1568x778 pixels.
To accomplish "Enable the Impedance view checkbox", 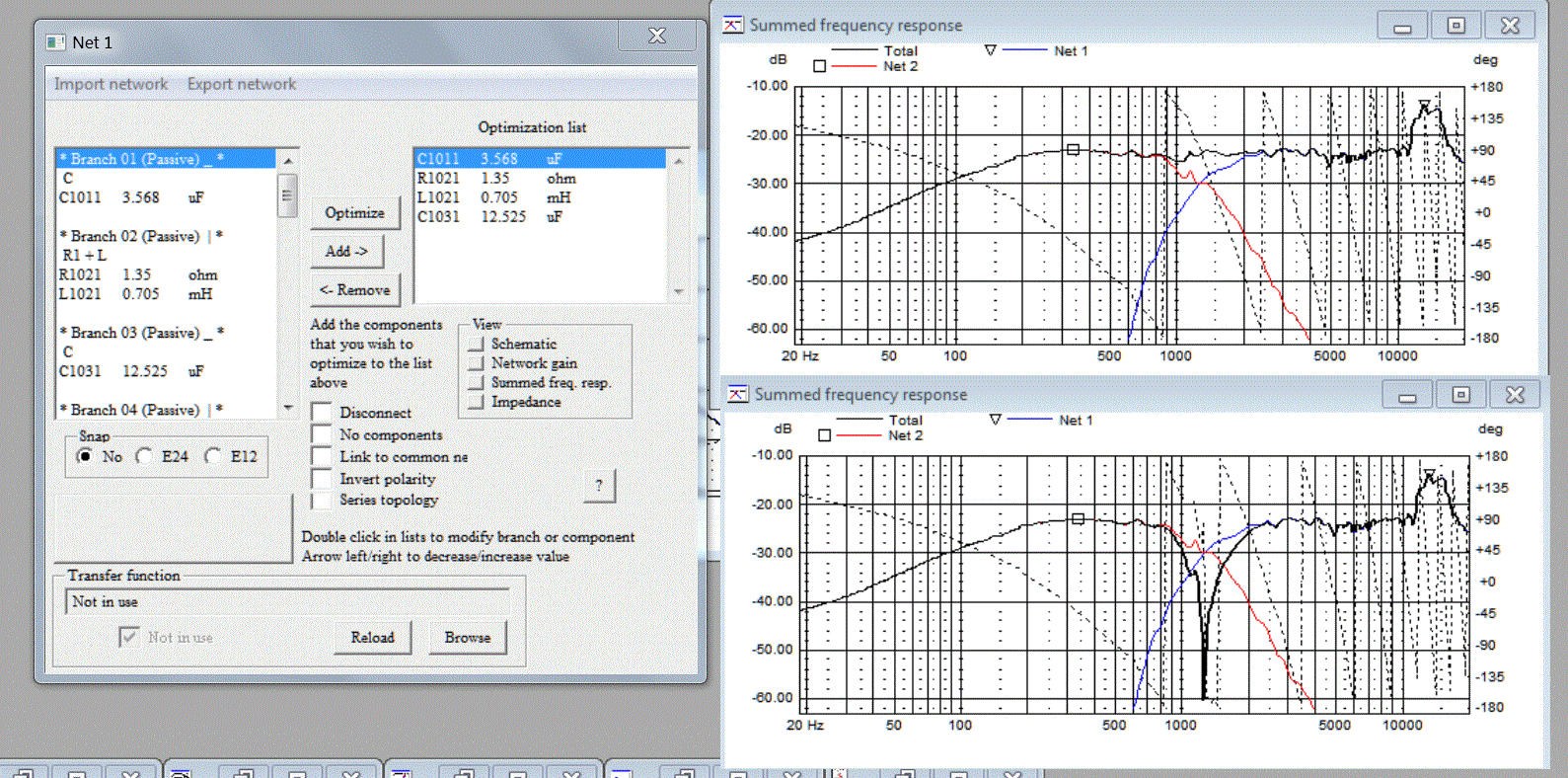I will click(x=477, y=402).
